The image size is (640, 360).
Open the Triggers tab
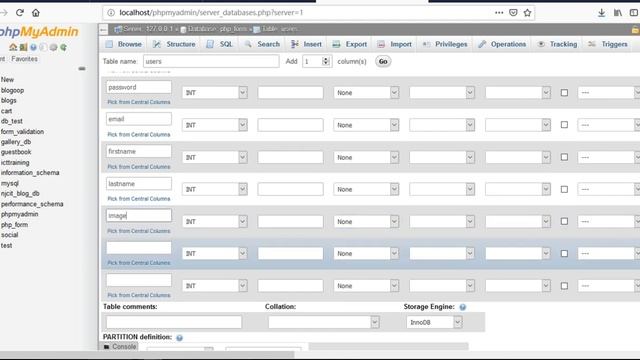click(x=608, y=44)
